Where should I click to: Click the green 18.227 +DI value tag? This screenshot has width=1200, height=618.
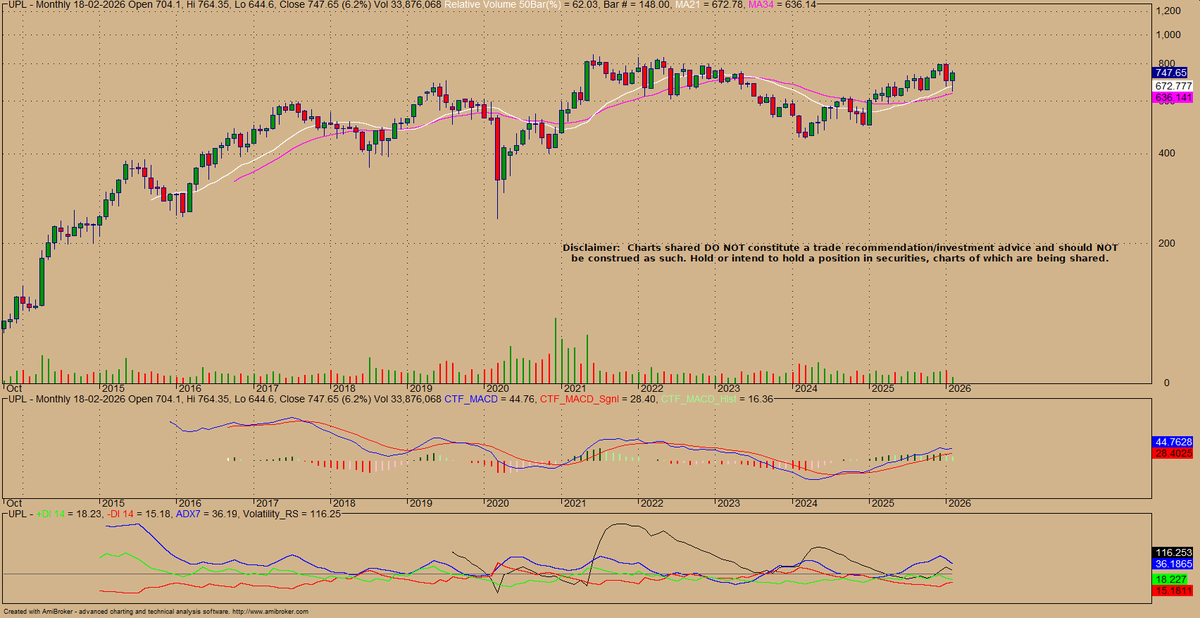coord(1169,579)
